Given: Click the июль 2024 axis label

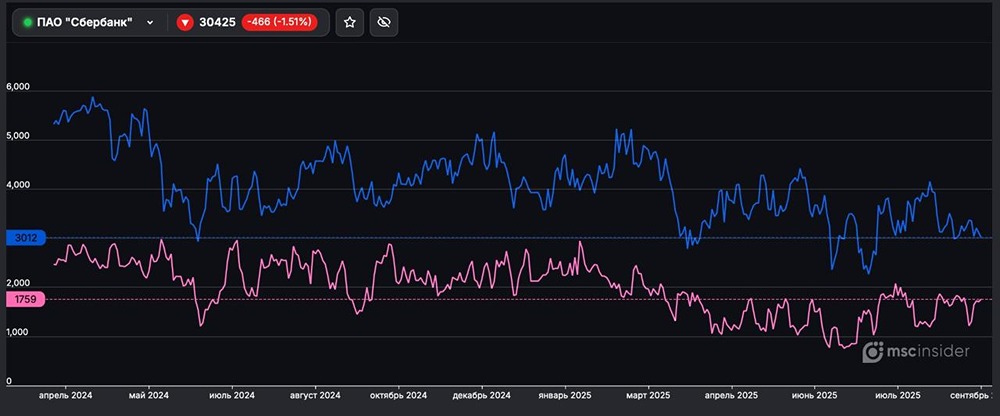Looking at the screenshot, I should [x=232, y=396].
